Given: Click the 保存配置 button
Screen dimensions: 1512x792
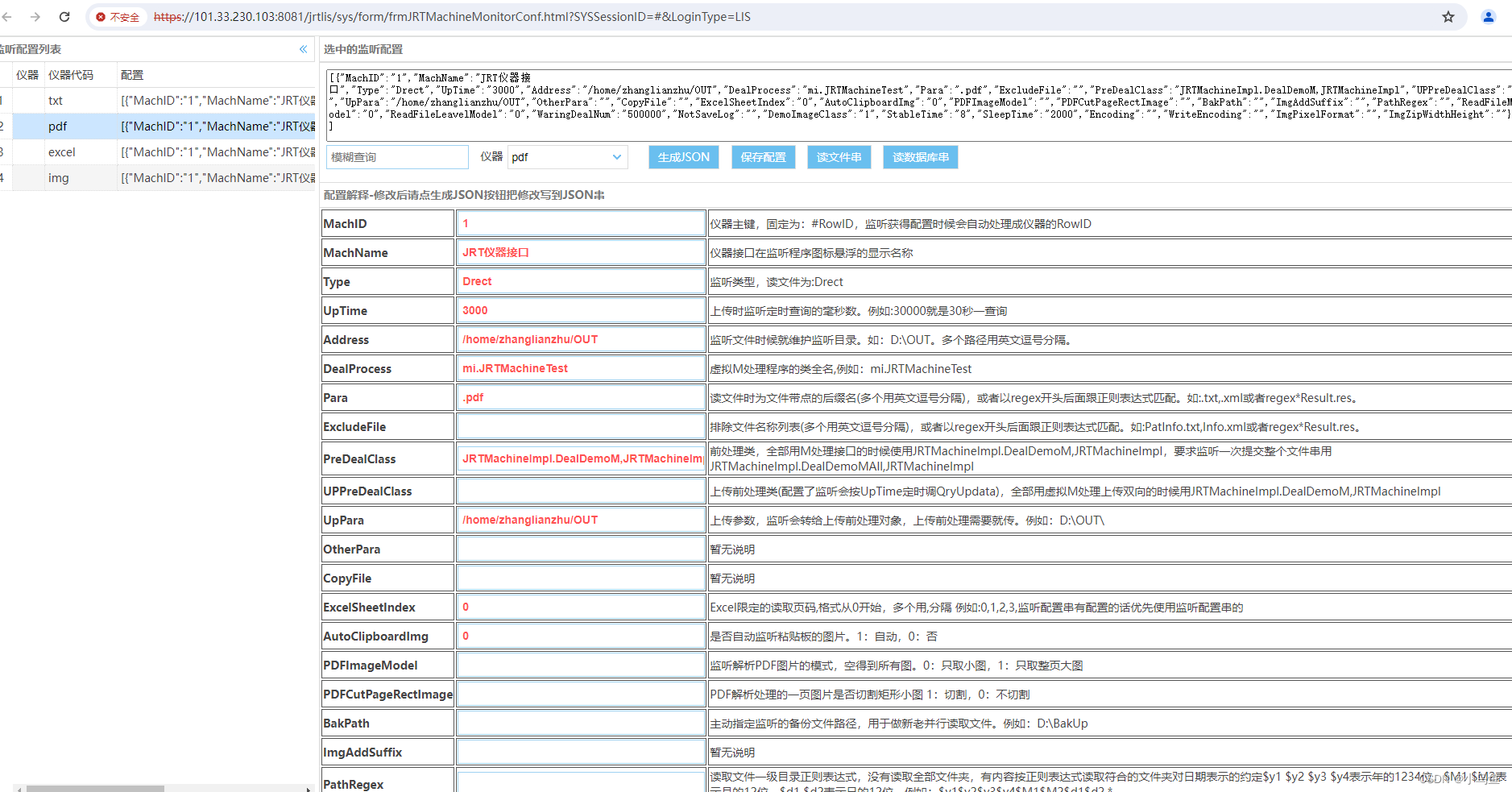Looking at the screenshot, I should click(764, 157).
